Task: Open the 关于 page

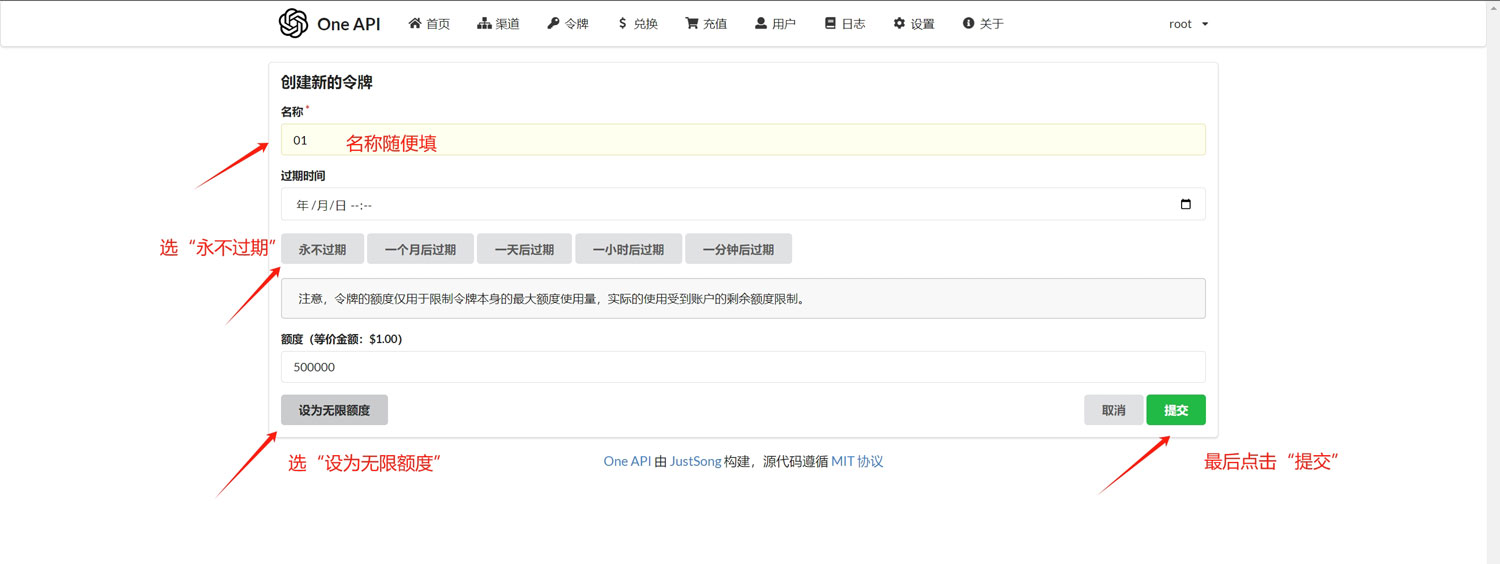Action: click(x=983, y=23)
